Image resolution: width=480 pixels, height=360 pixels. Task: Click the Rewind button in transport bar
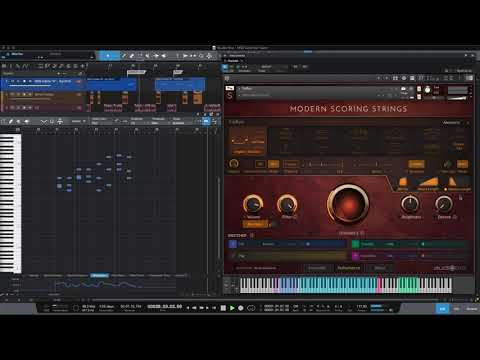coord(194,308)
